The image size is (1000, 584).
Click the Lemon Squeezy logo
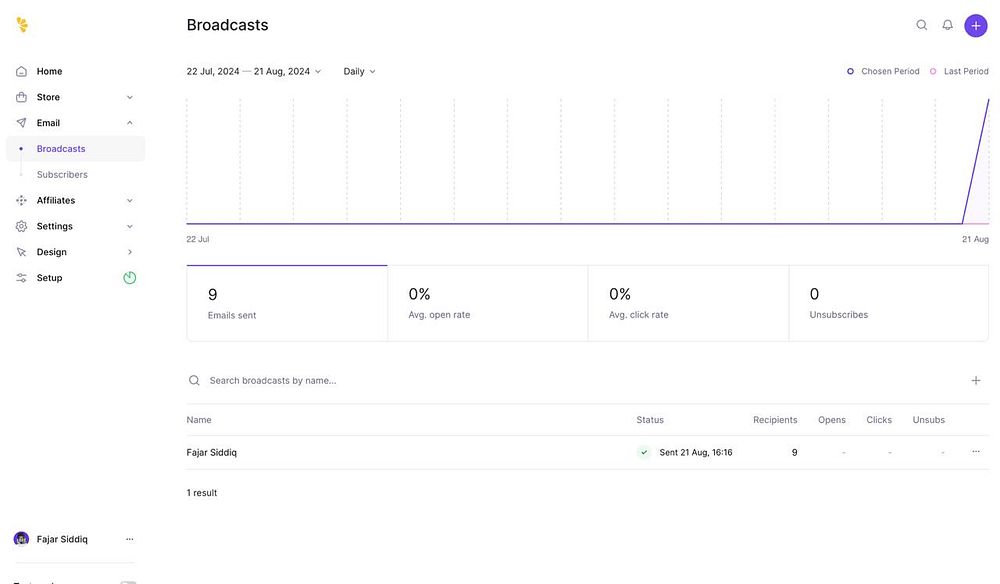coord(22,25)
